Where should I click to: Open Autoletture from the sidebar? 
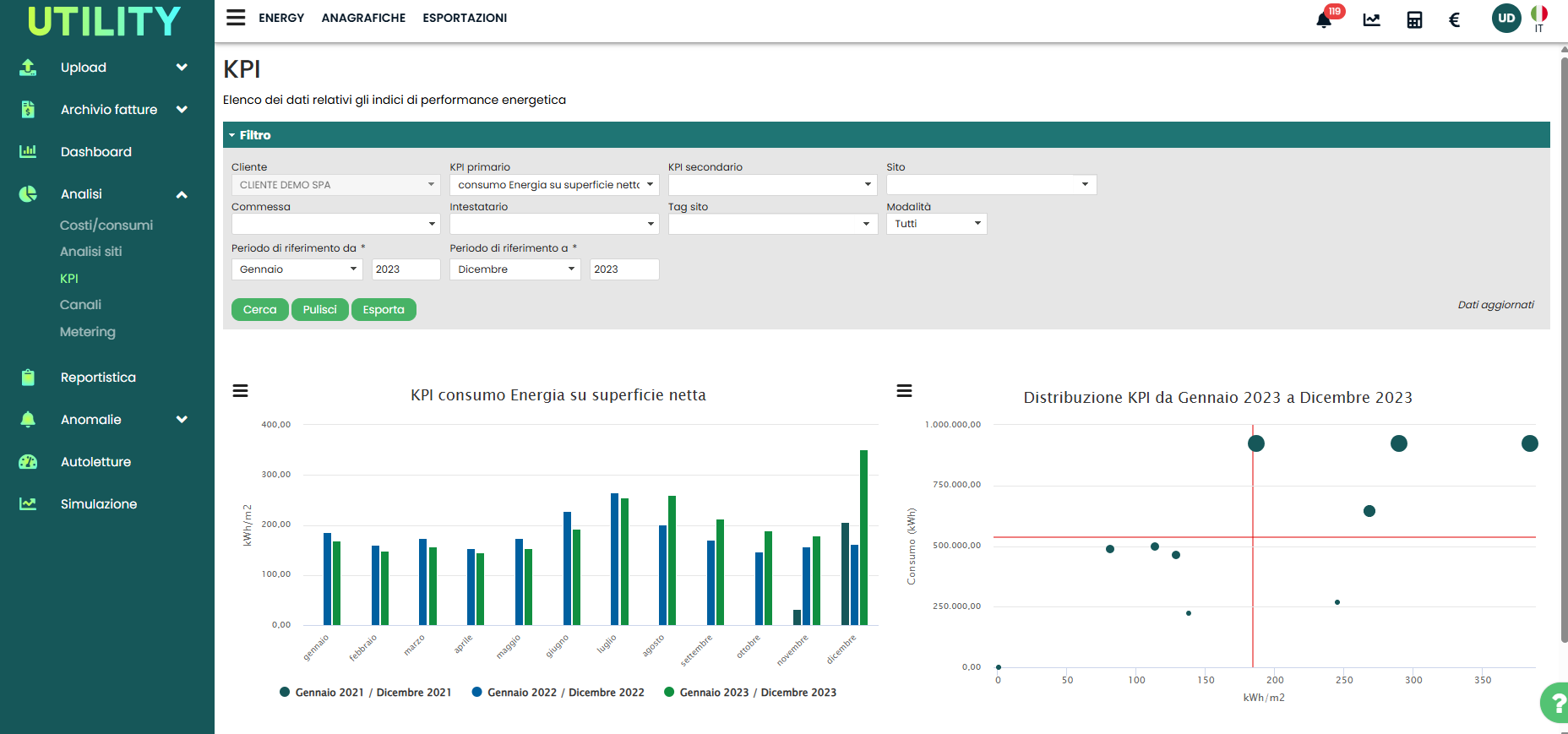pyautogui.click(x=96, y=462)
